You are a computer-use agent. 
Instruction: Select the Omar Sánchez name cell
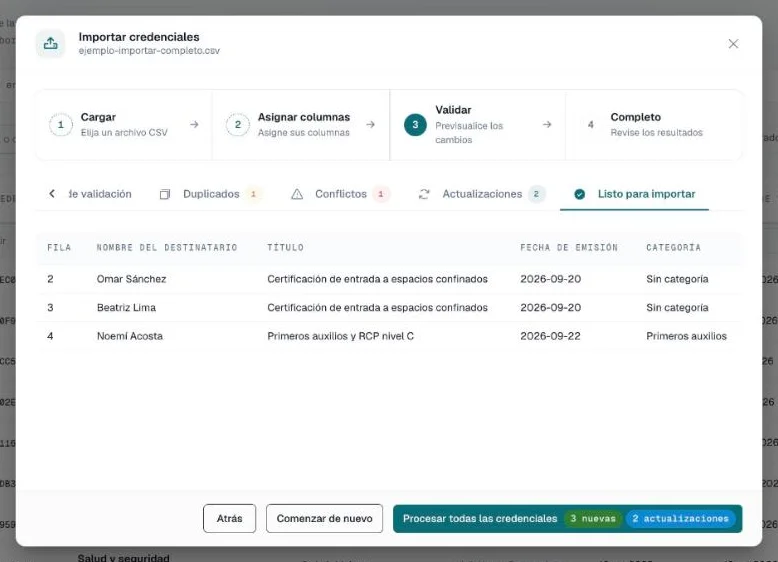[131, 279]
